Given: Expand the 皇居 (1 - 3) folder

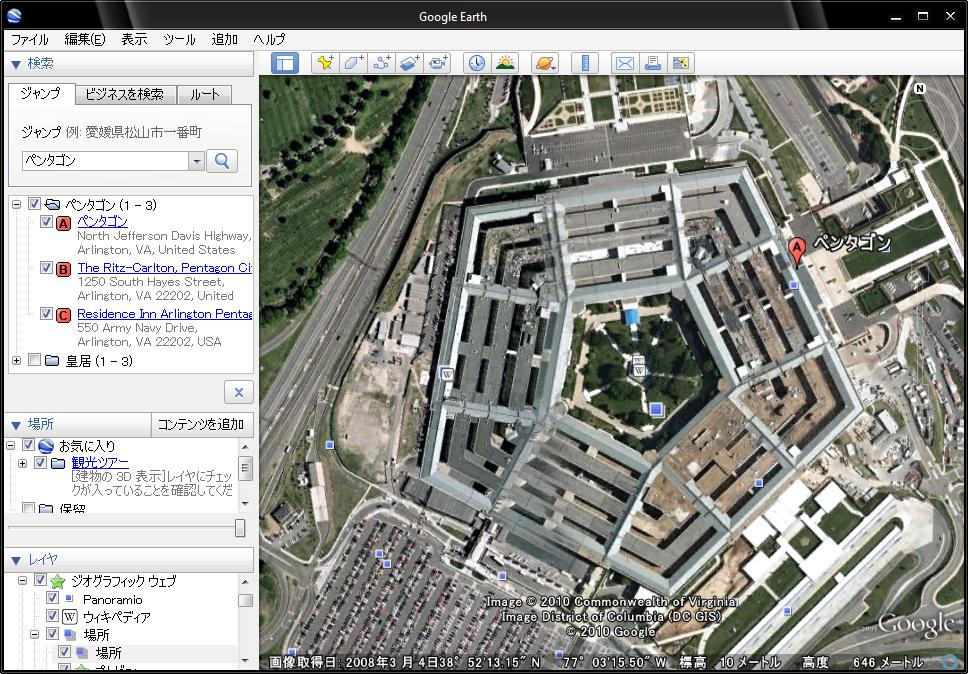Looking at the screenshot, I should [x=17, y=360].
